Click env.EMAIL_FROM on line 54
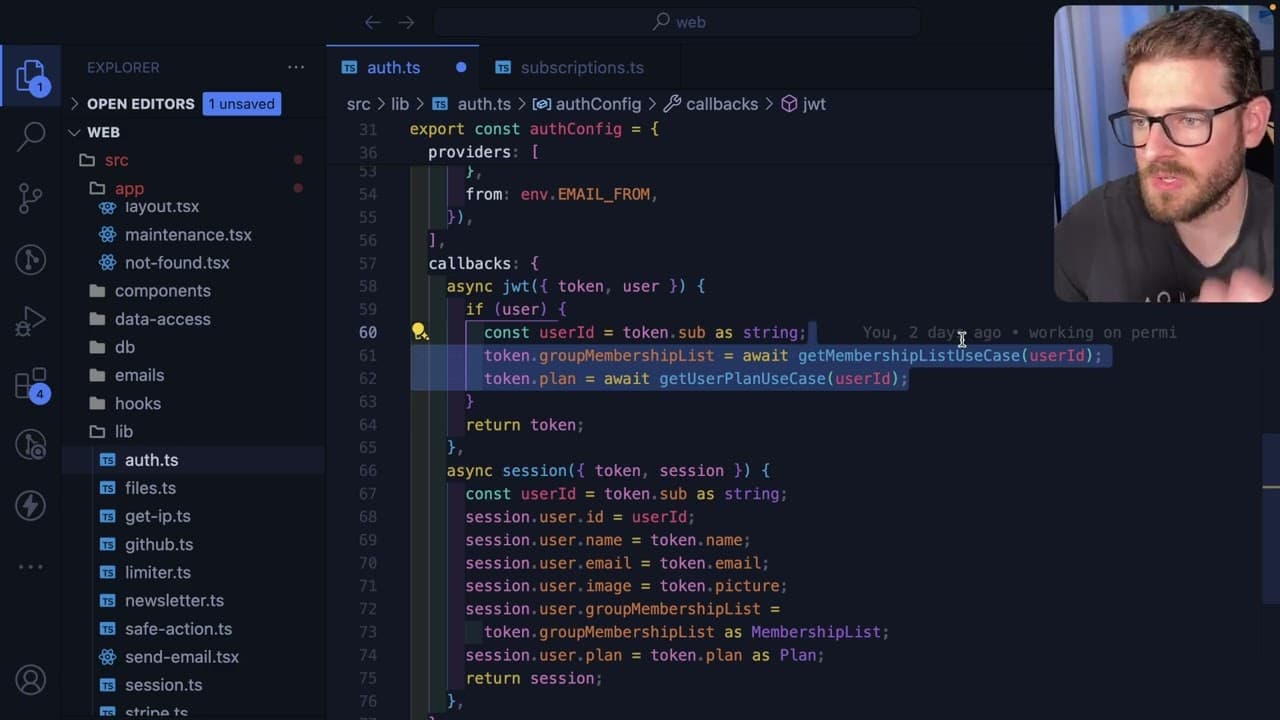Screen dimensions: 1280x720 point(586,194)
